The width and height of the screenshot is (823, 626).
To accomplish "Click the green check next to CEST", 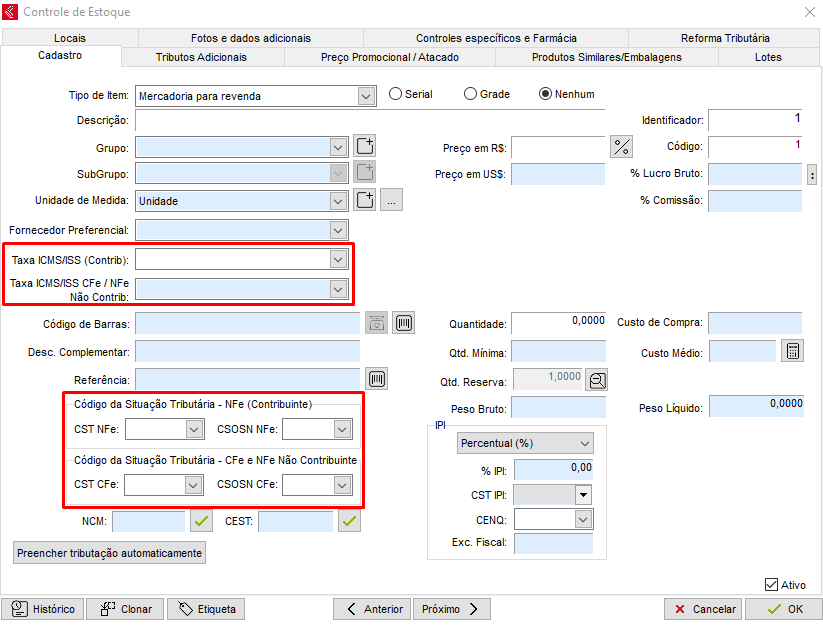I will pos(349,521).
